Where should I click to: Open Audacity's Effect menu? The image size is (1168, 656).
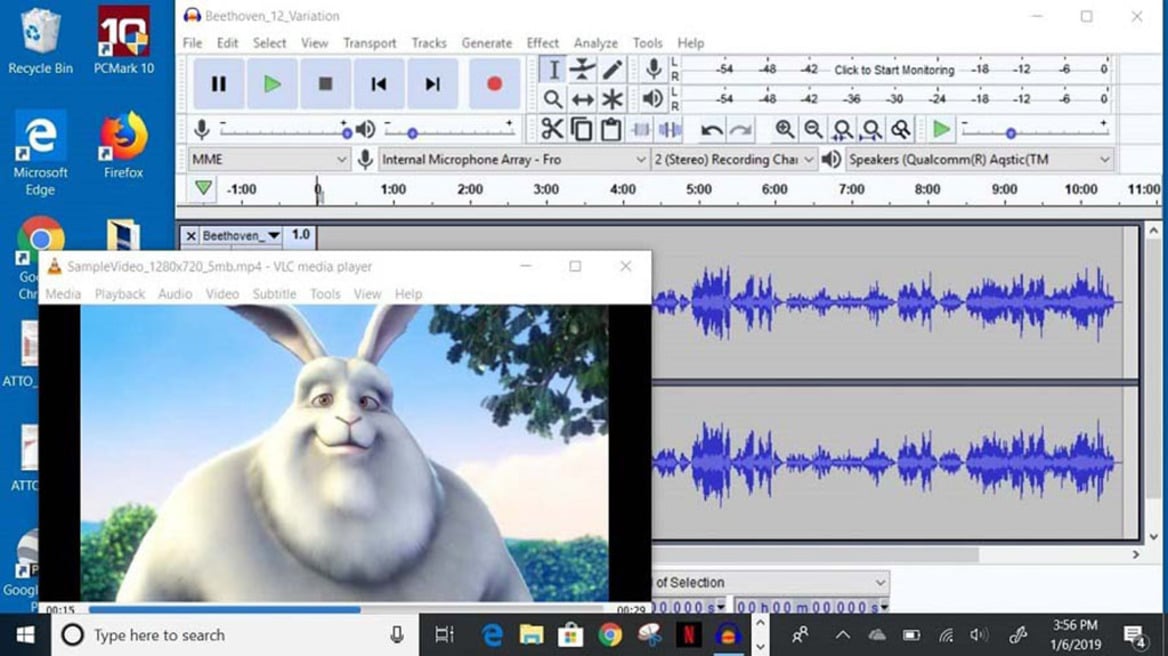[x=542, y=43]
